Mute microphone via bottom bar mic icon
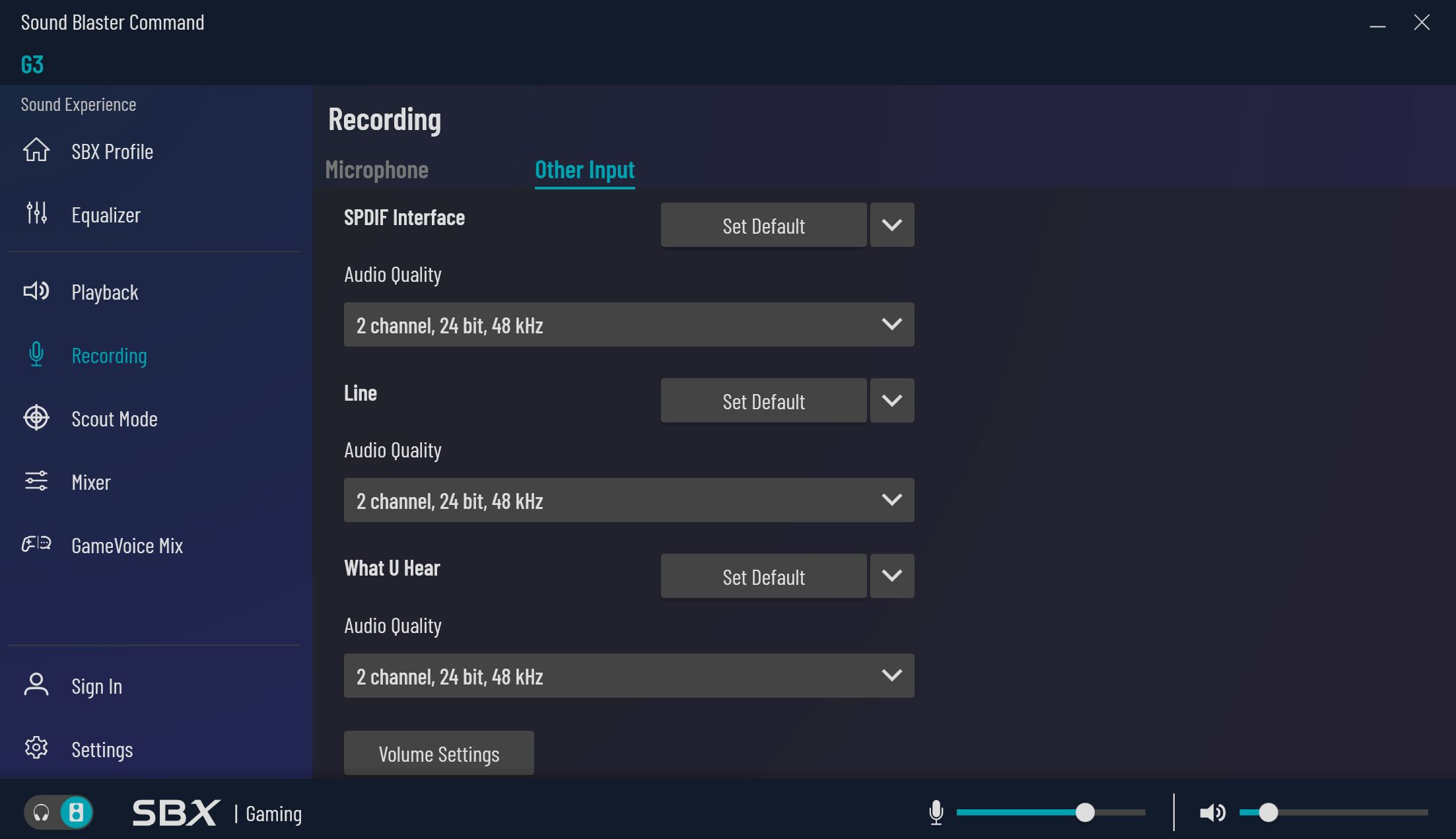The height and width of the screenshot is (839, 1456). tap(936, 813)
